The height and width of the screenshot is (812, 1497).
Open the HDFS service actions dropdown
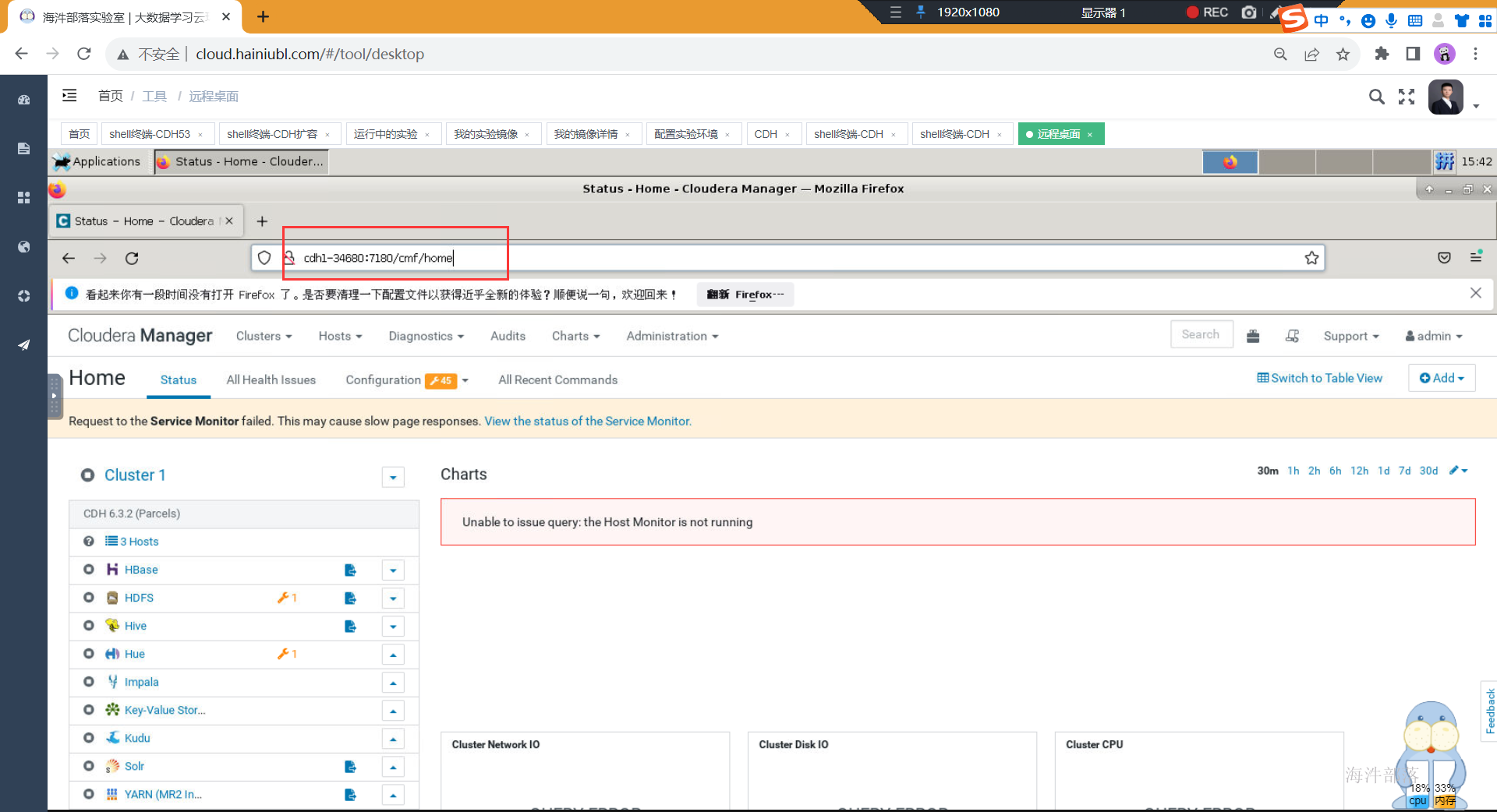(393, 598)
